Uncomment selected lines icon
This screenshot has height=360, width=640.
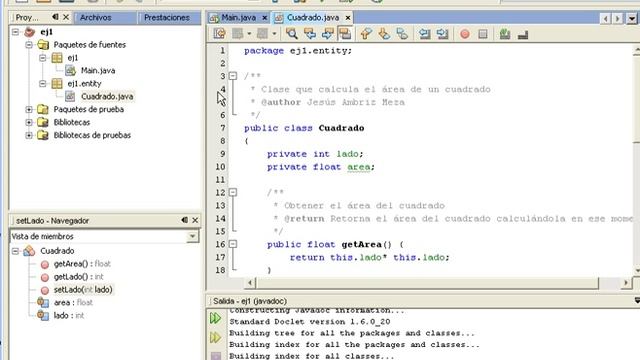coord(523,35)
